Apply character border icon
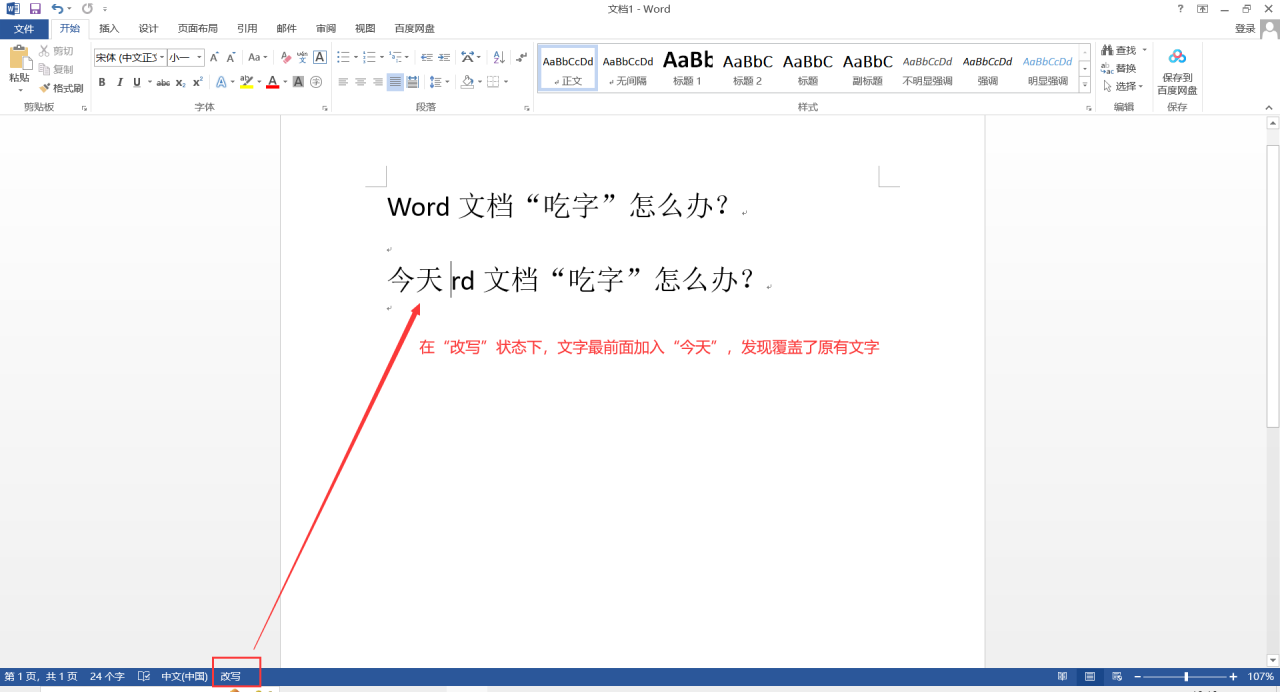Screen dimensions: 1280x692 320,58
